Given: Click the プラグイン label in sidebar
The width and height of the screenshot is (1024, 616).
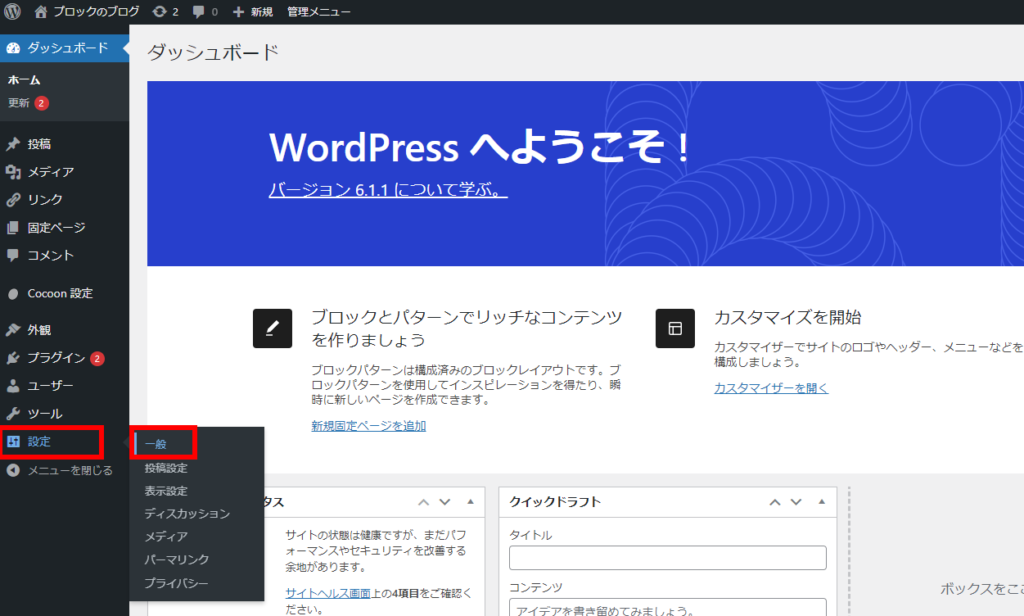Looking at the screenshot, I should 56,358.
